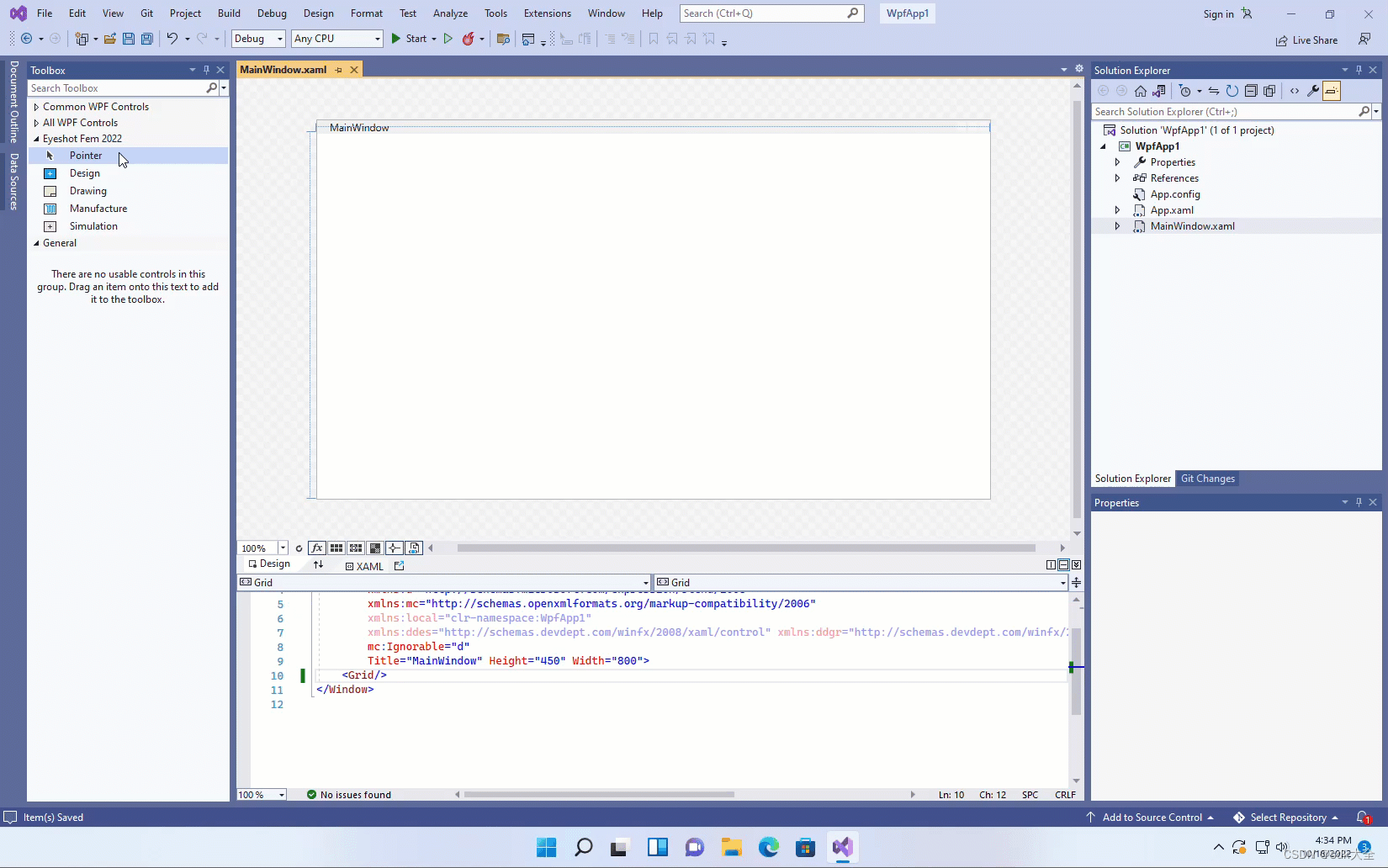The width and height of the screenshot is (1388, 868).
Task: Expand the References node under WpfApp1
Action: pos(1117,177)
